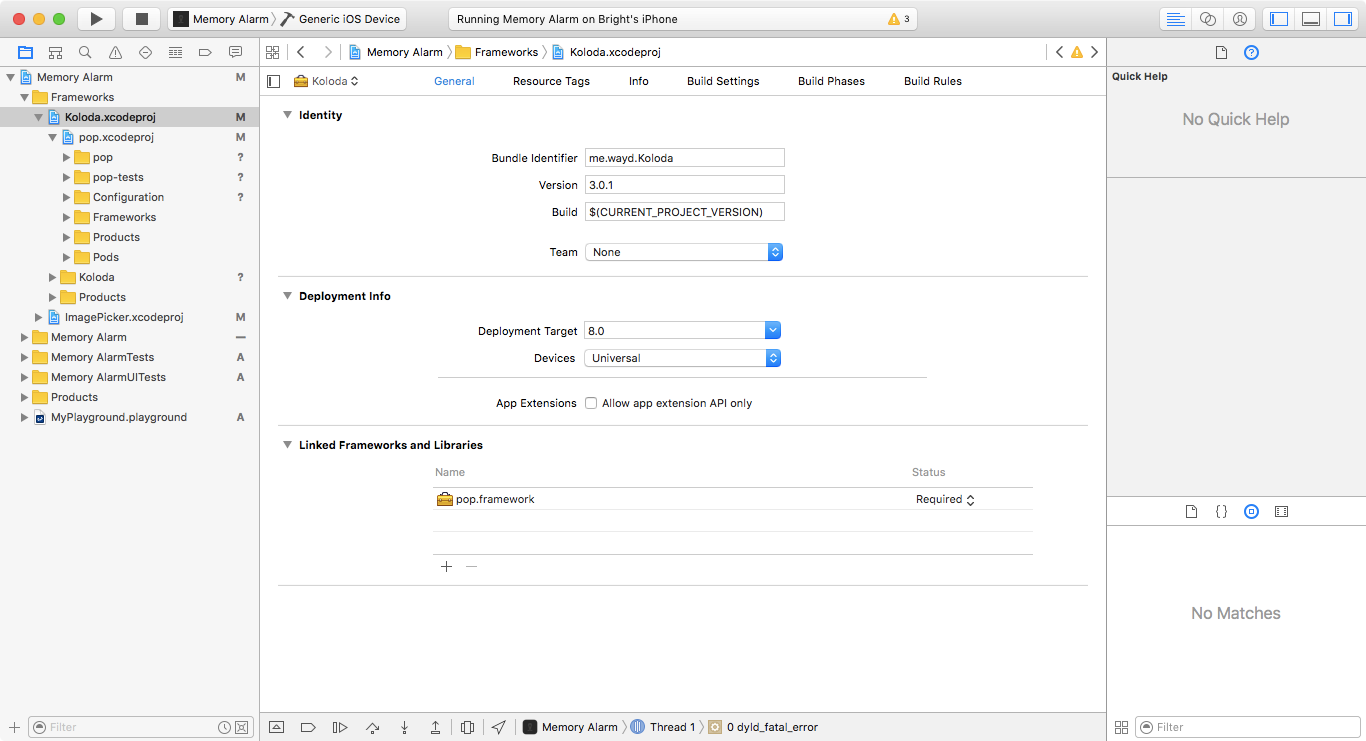Choose the Generic iOS Device destination
1366x741 pixels.
[x=341, y=19]
